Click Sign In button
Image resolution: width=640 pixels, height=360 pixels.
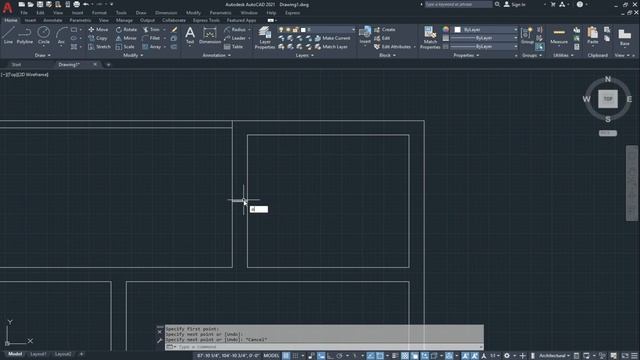pyautogui.click(x=515, y=4)
